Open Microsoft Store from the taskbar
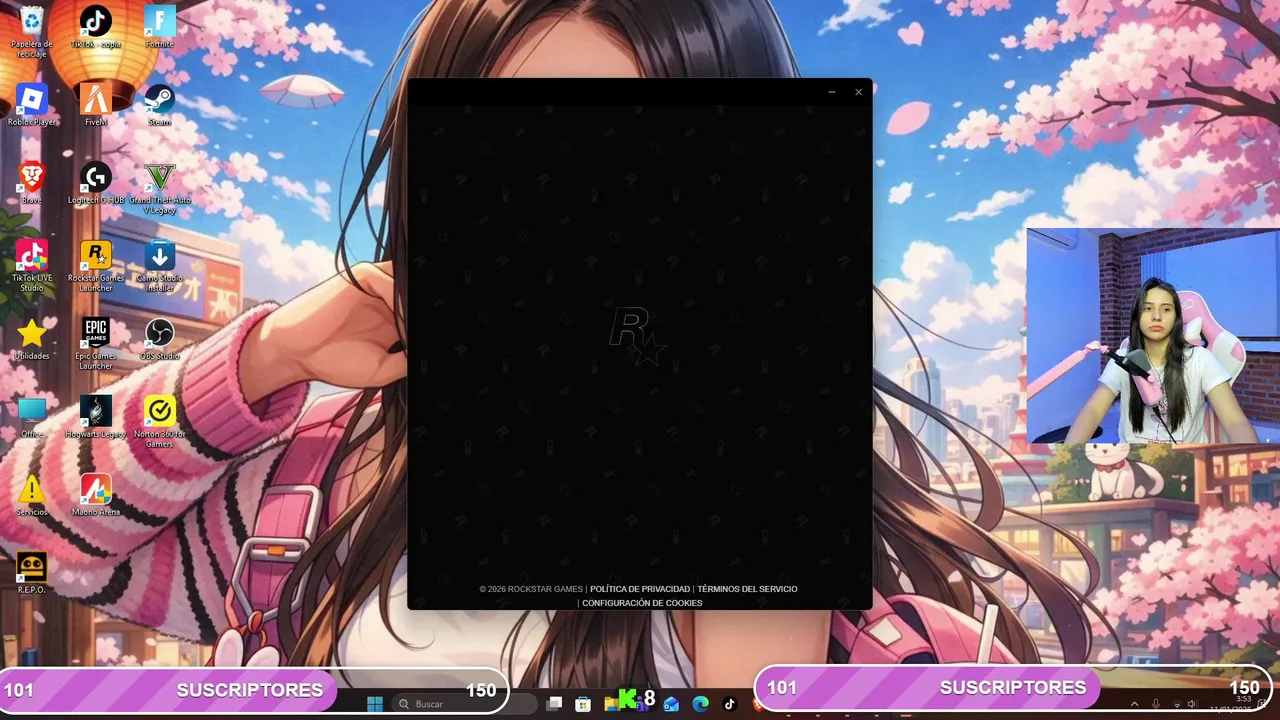This screenshot has width=1280, height=720. tap(583, 704)
